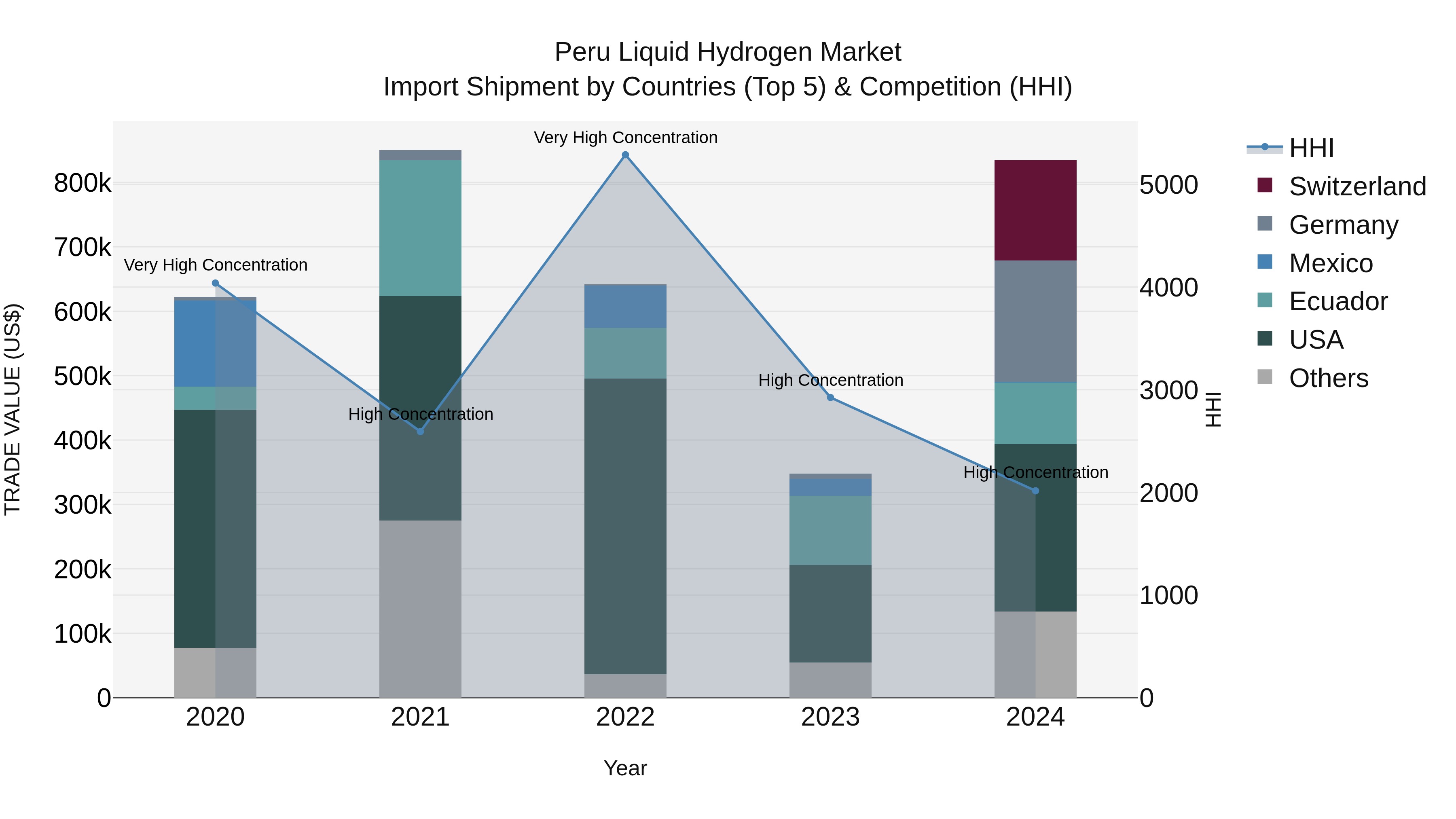Click the 2021 HHI data point

(x=421, y=431)
